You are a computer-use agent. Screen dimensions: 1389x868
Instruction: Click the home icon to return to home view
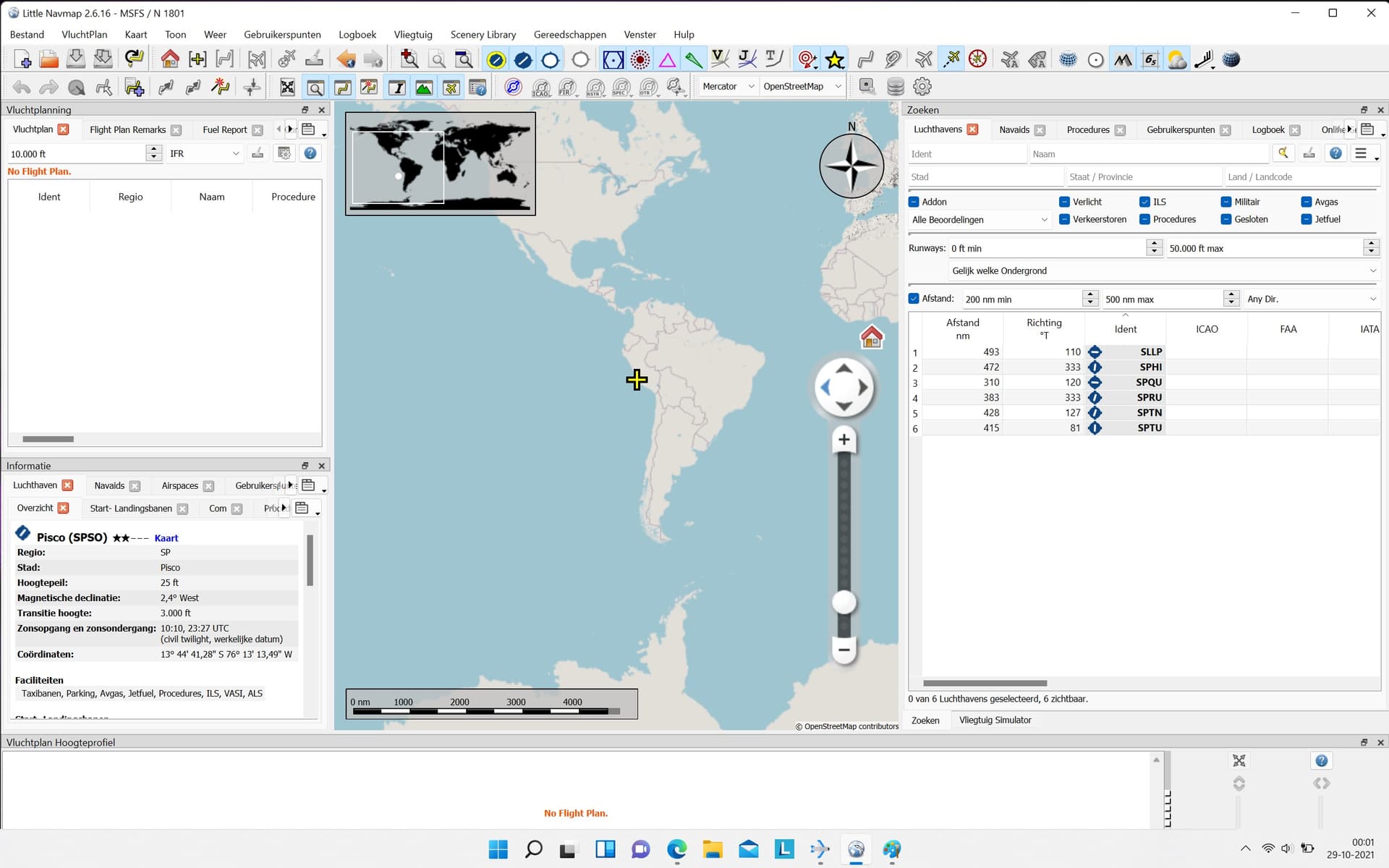click(x=169, y=59)
